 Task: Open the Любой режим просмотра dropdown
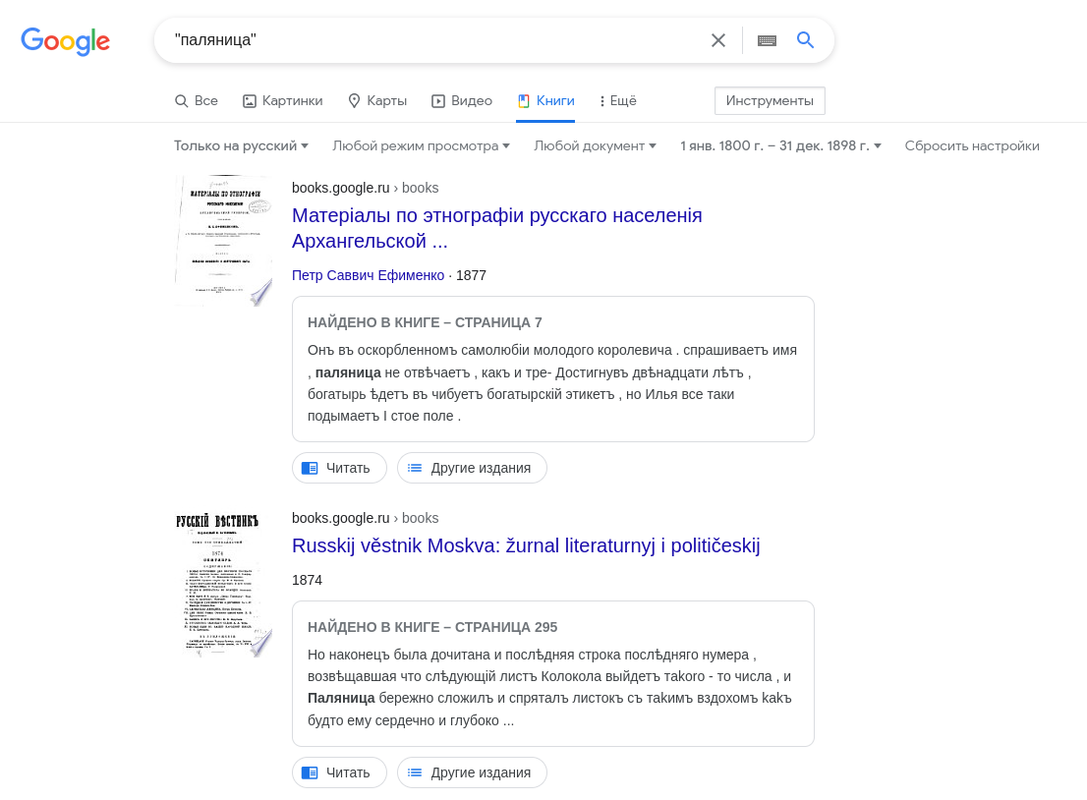point(421,146)
